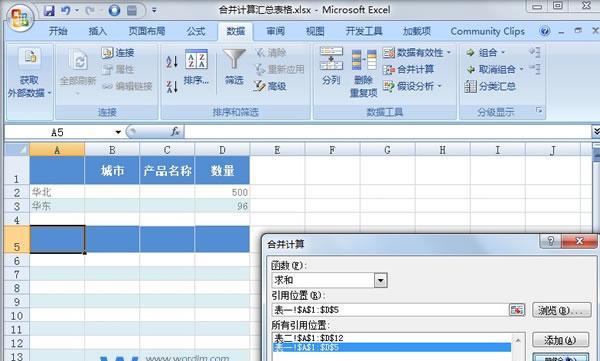
Task: Click the 产品名称 header cell
Action: [x=167, y=170]
